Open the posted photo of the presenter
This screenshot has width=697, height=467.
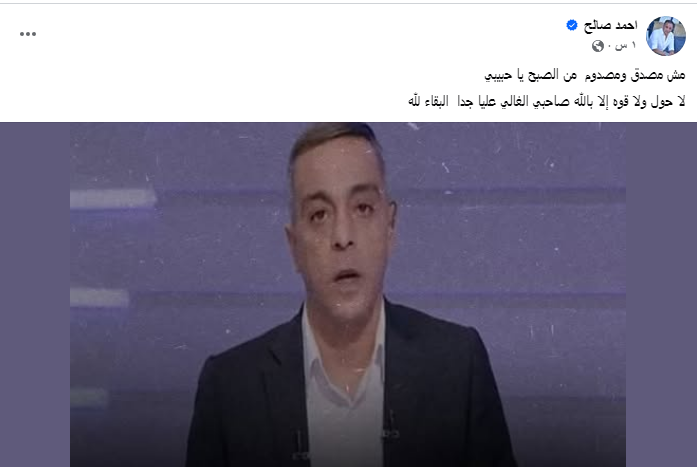[x=348, y=294]
